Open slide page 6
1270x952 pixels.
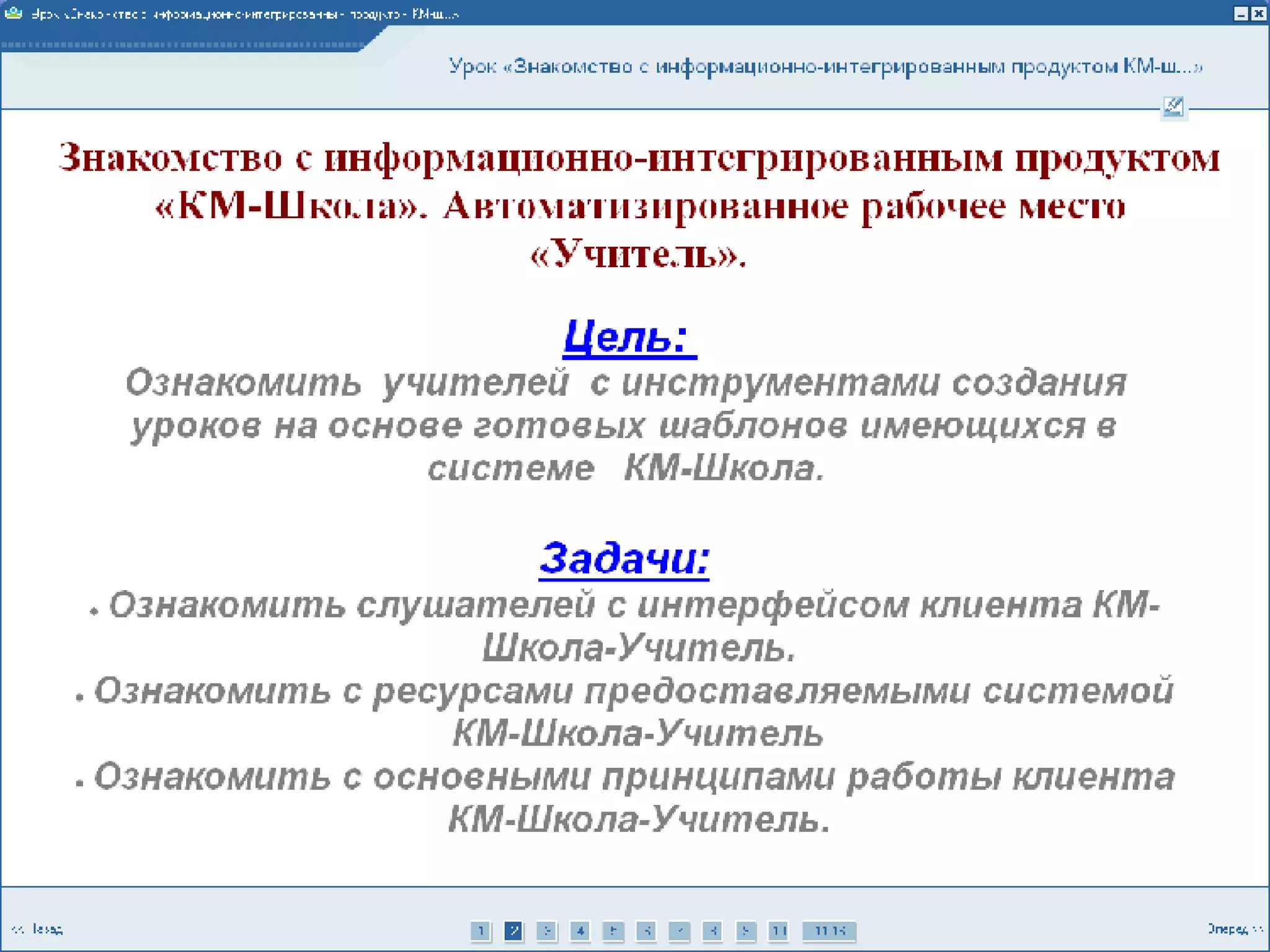[x=646, y=930]
